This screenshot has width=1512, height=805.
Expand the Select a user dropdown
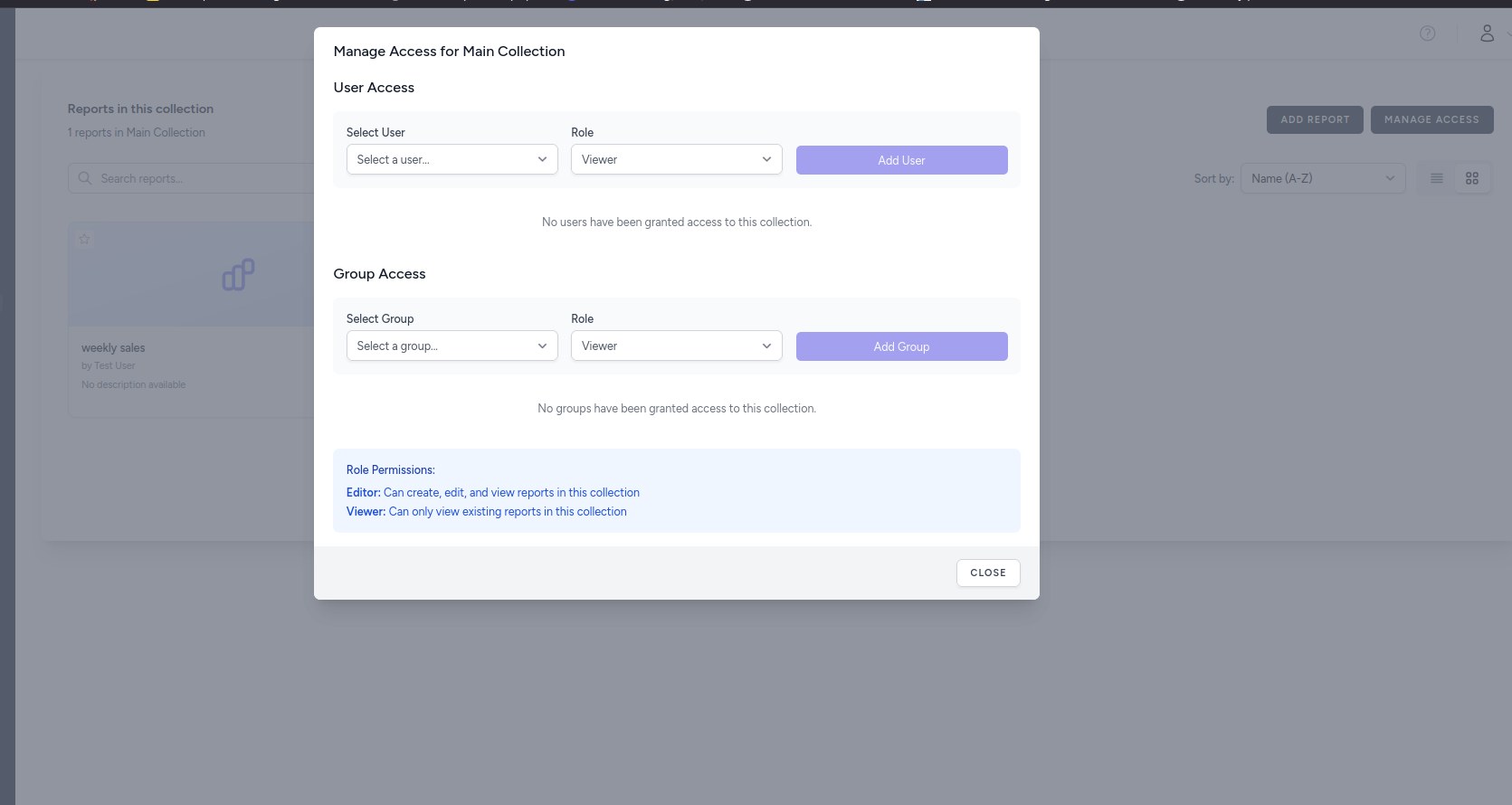[x=452, y=160]
